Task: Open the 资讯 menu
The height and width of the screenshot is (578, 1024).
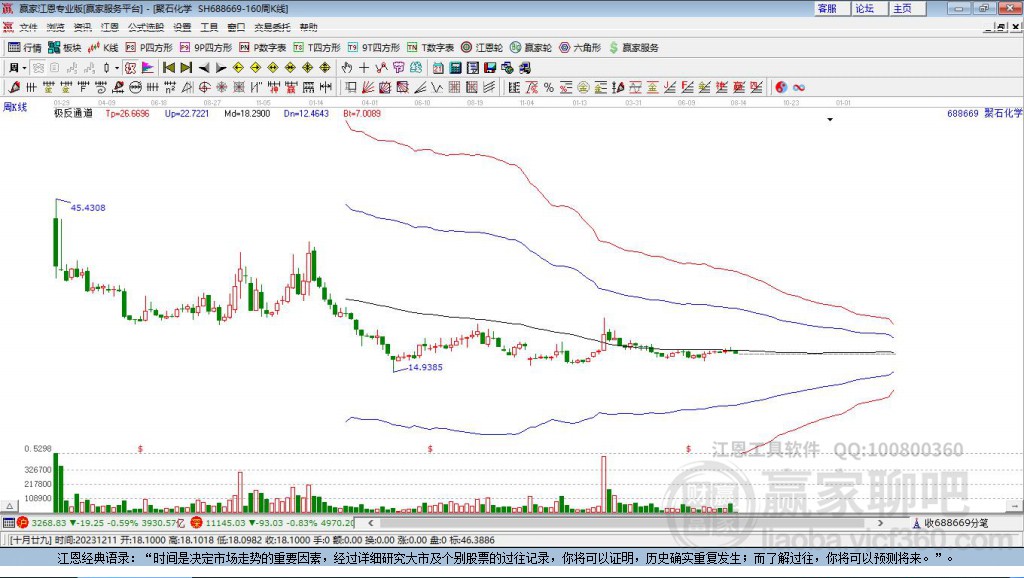Action: (82, 27)
